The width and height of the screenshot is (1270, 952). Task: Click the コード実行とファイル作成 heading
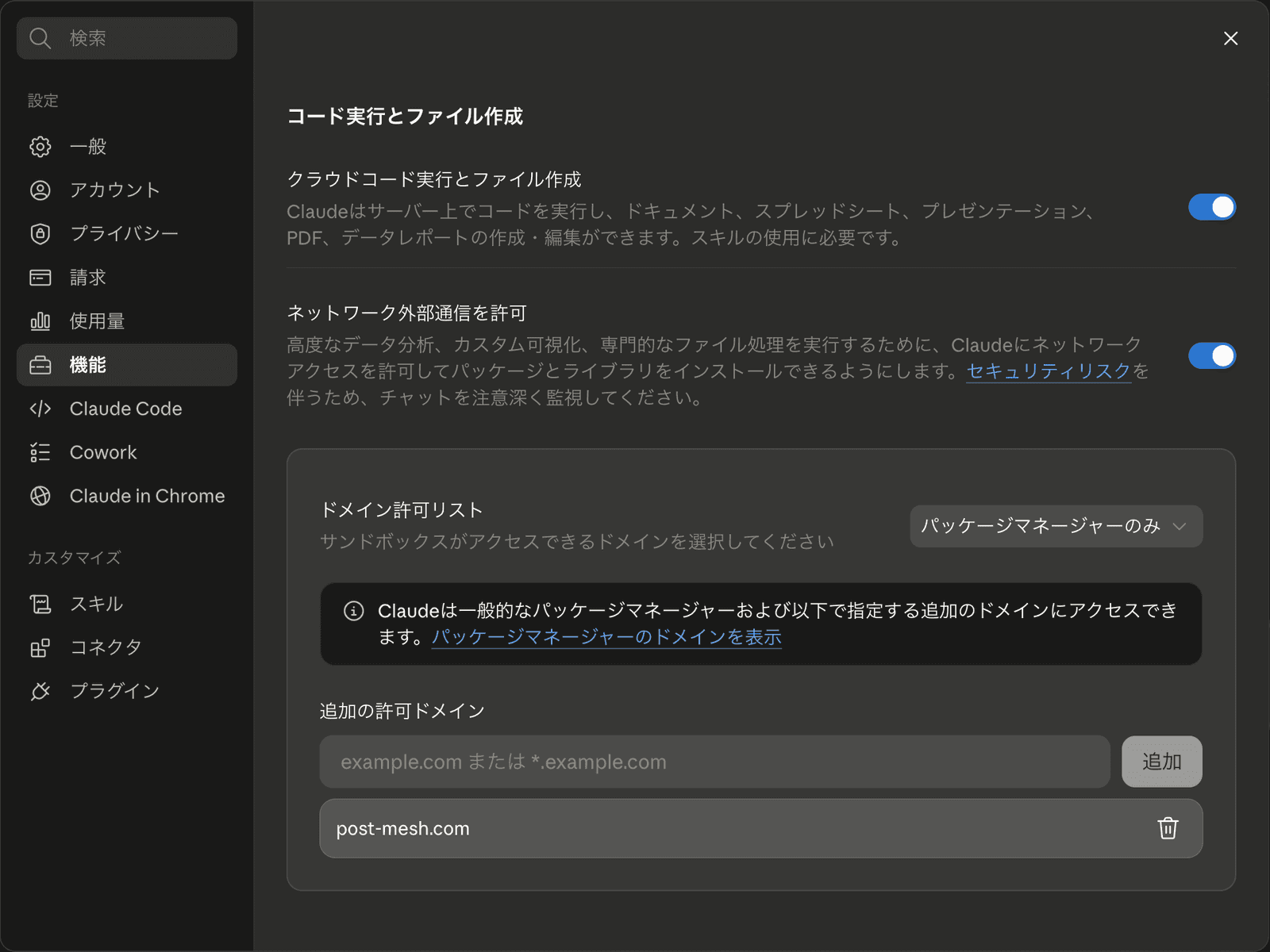(x=405, y=117)
